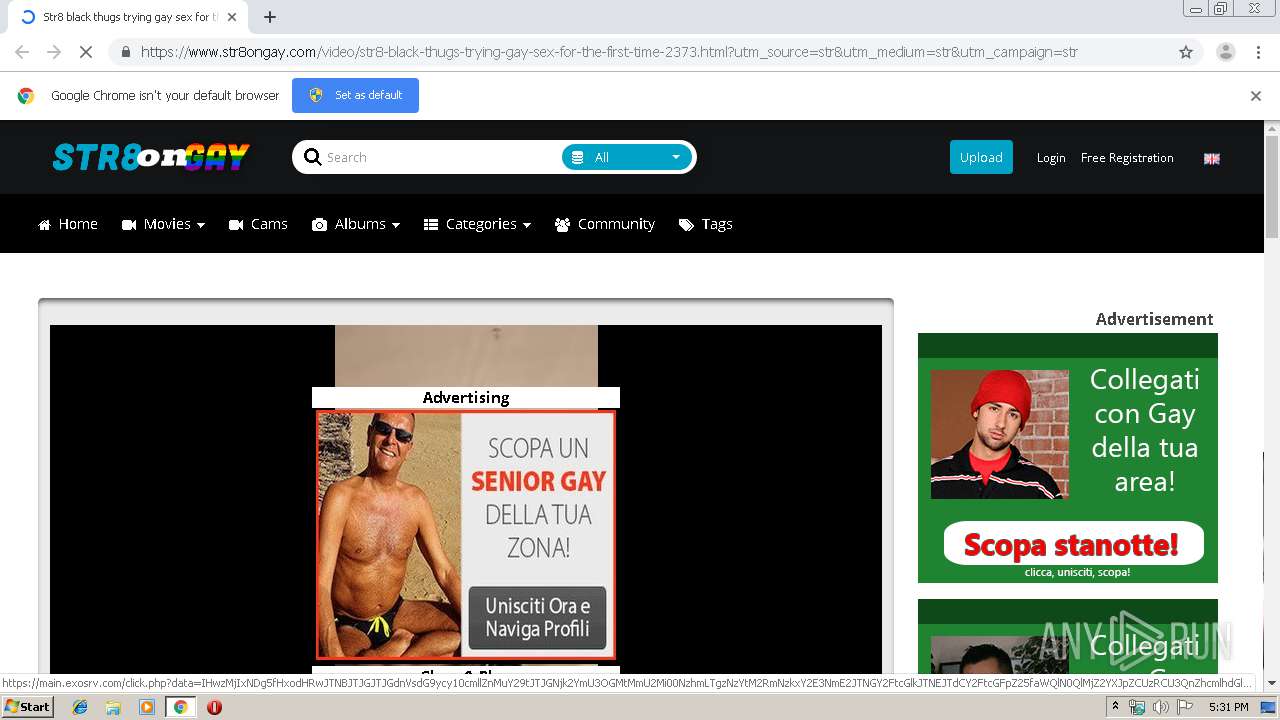Open the All search filter dropdown
Screen dimensions: 1280x720
tap(627, 157)
